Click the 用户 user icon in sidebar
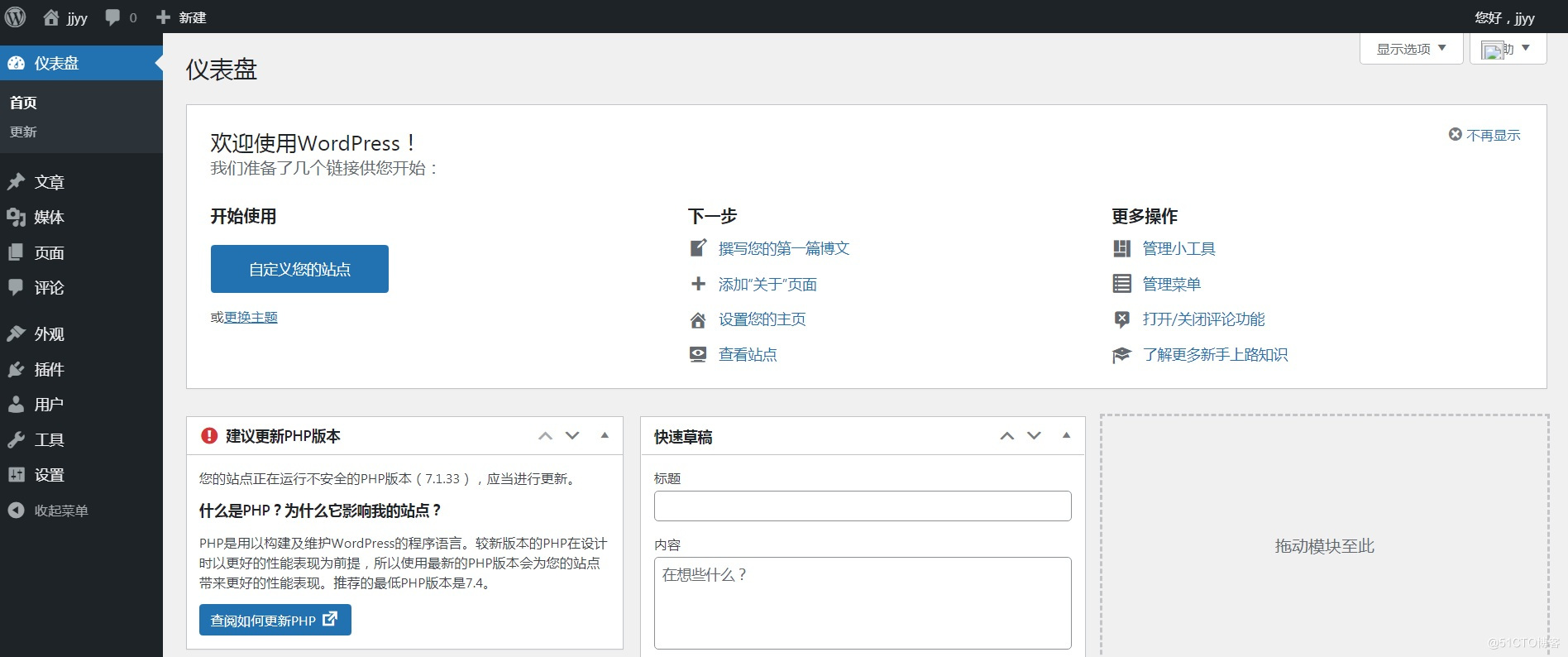The height and width of the screenshot is (657, 1568). click(x=16, y=404)
